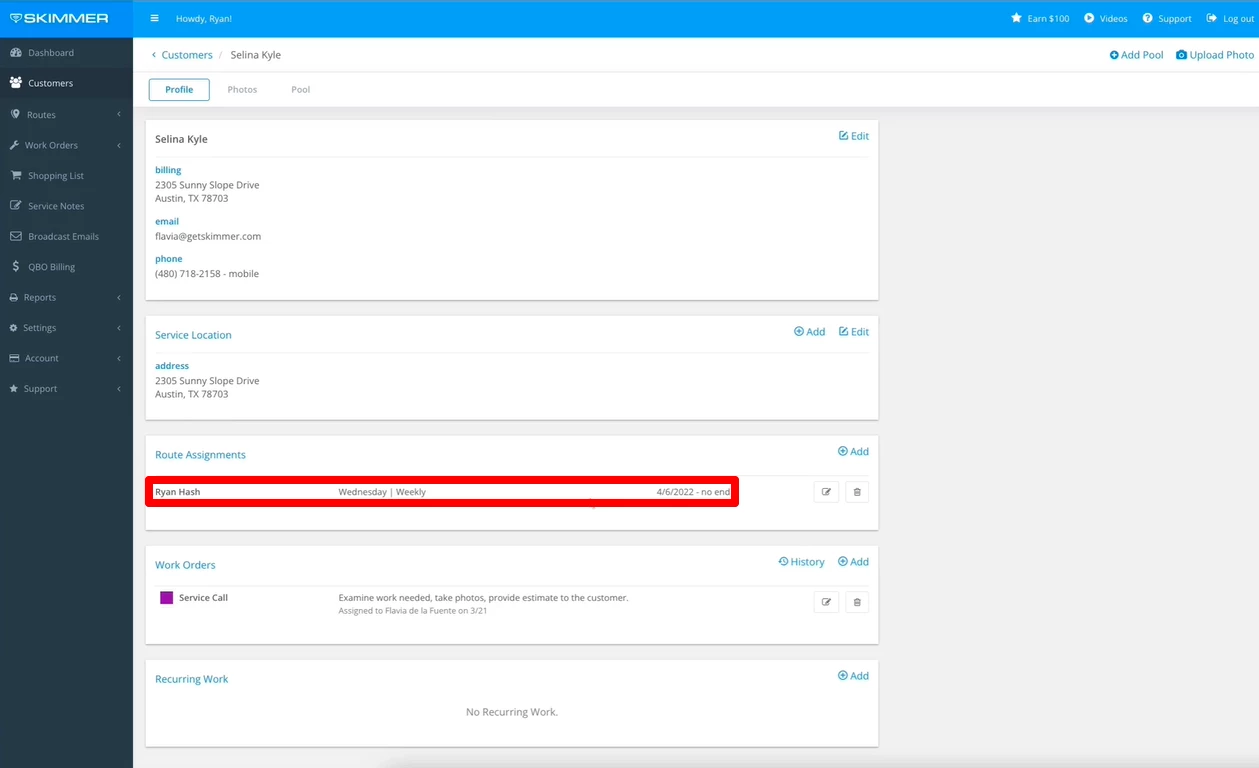Click 'Assigned to Flavia de la Fuente' text

point(413,611)
